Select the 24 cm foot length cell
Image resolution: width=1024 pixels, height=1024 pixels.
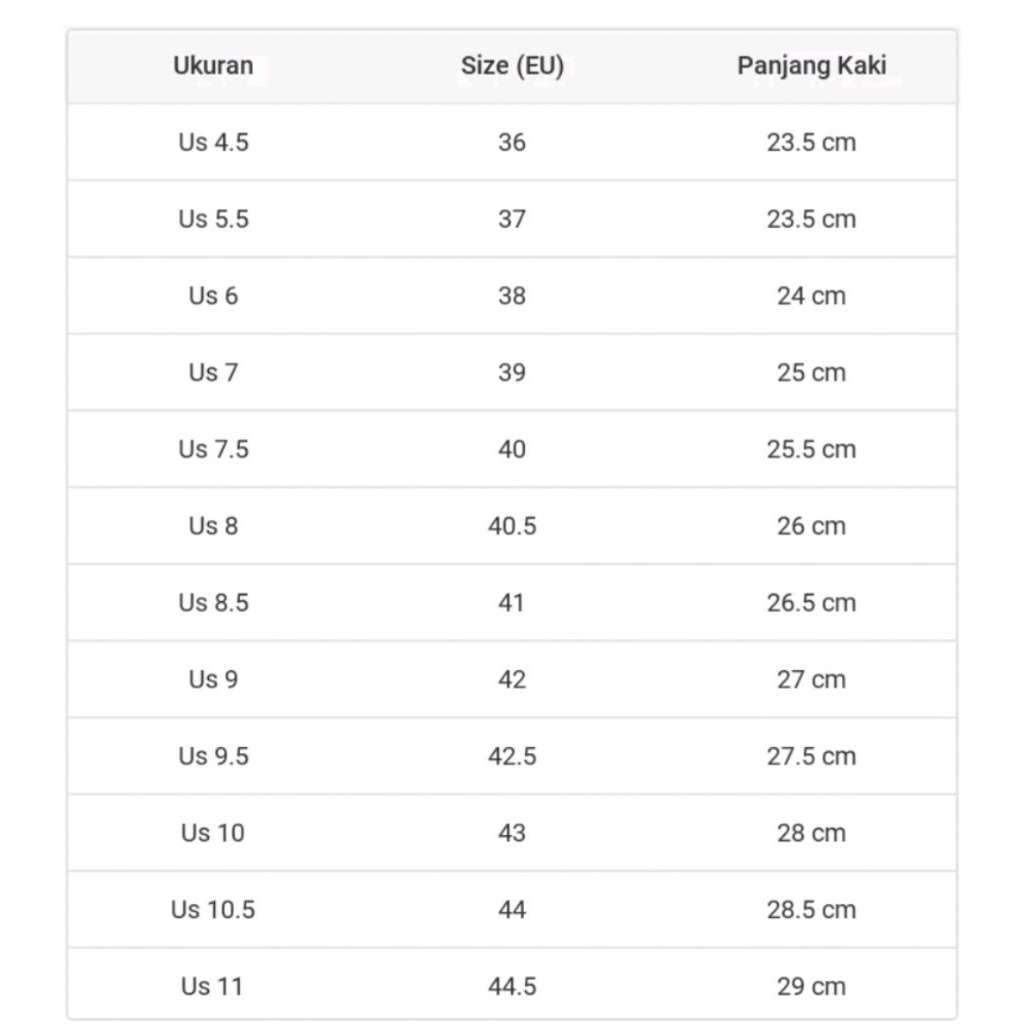point(811,296)
